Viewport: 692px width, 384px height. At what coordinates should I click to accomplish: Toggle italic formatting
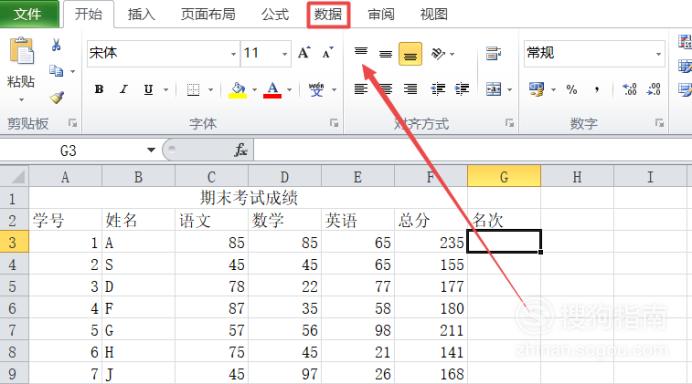124,90
